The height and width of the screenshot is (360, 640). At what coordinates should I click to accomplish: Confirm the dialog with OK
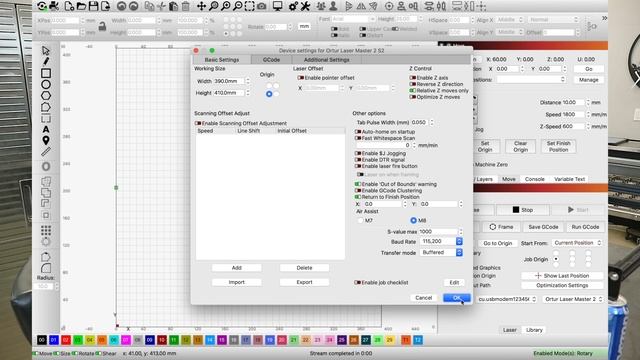(x=457, y=298)
